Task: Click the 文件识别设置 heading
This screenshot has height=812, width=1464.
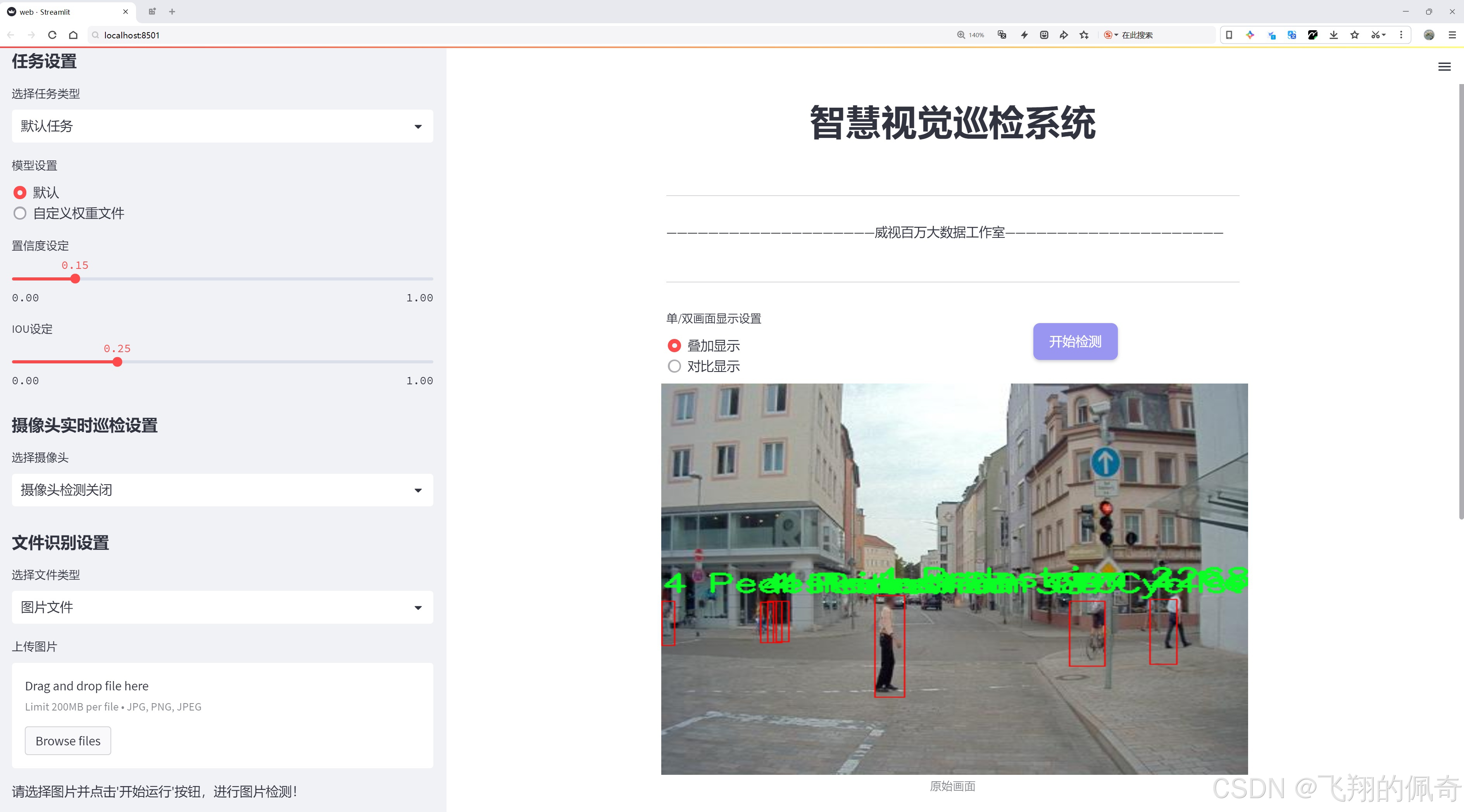Action: 60,543
